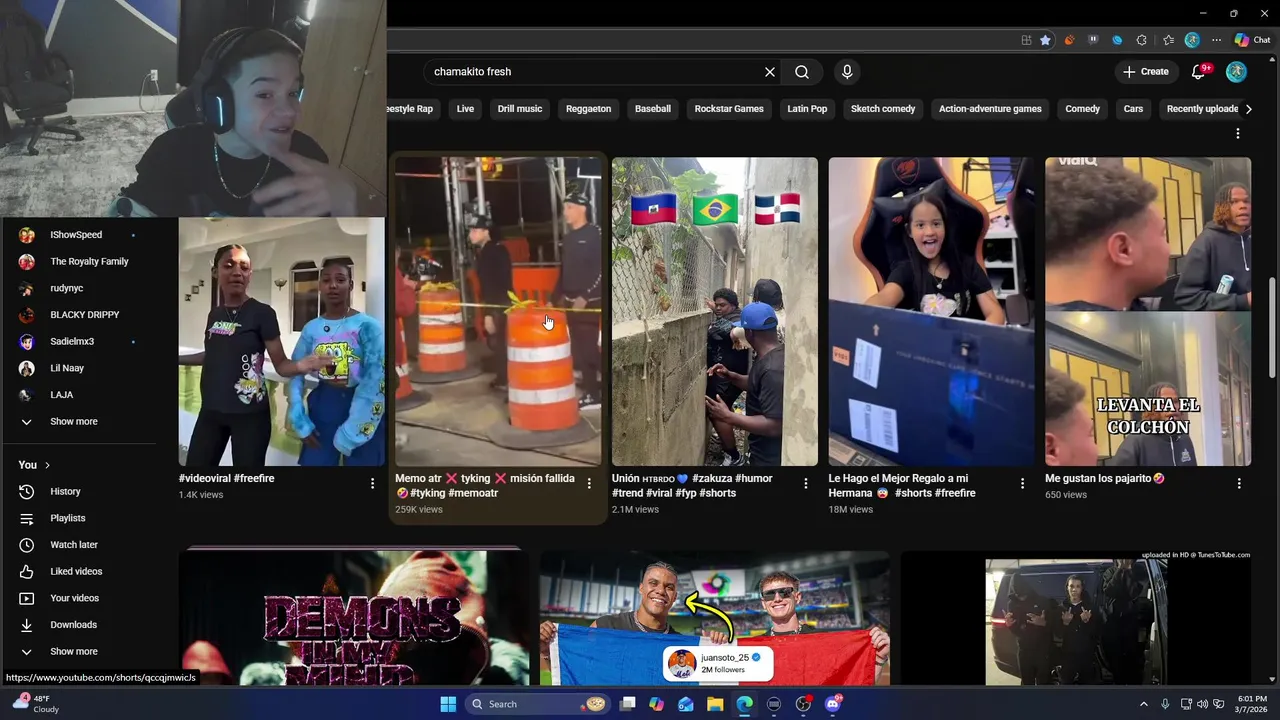Clear the search box with the X icon
Image resolution: width=1280 pixels, height=720 pixels.
pos(770,72)
